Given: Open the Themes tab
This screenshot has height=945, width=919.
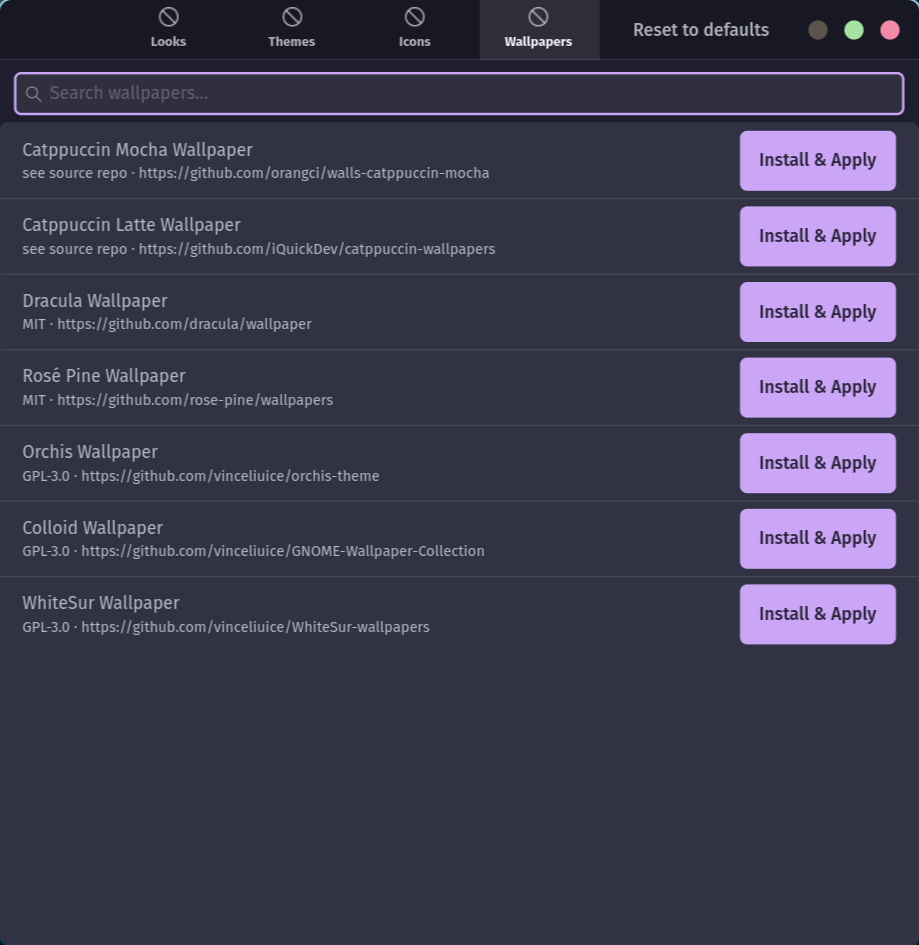Looking at the screenshot, I should coord(292,30).
